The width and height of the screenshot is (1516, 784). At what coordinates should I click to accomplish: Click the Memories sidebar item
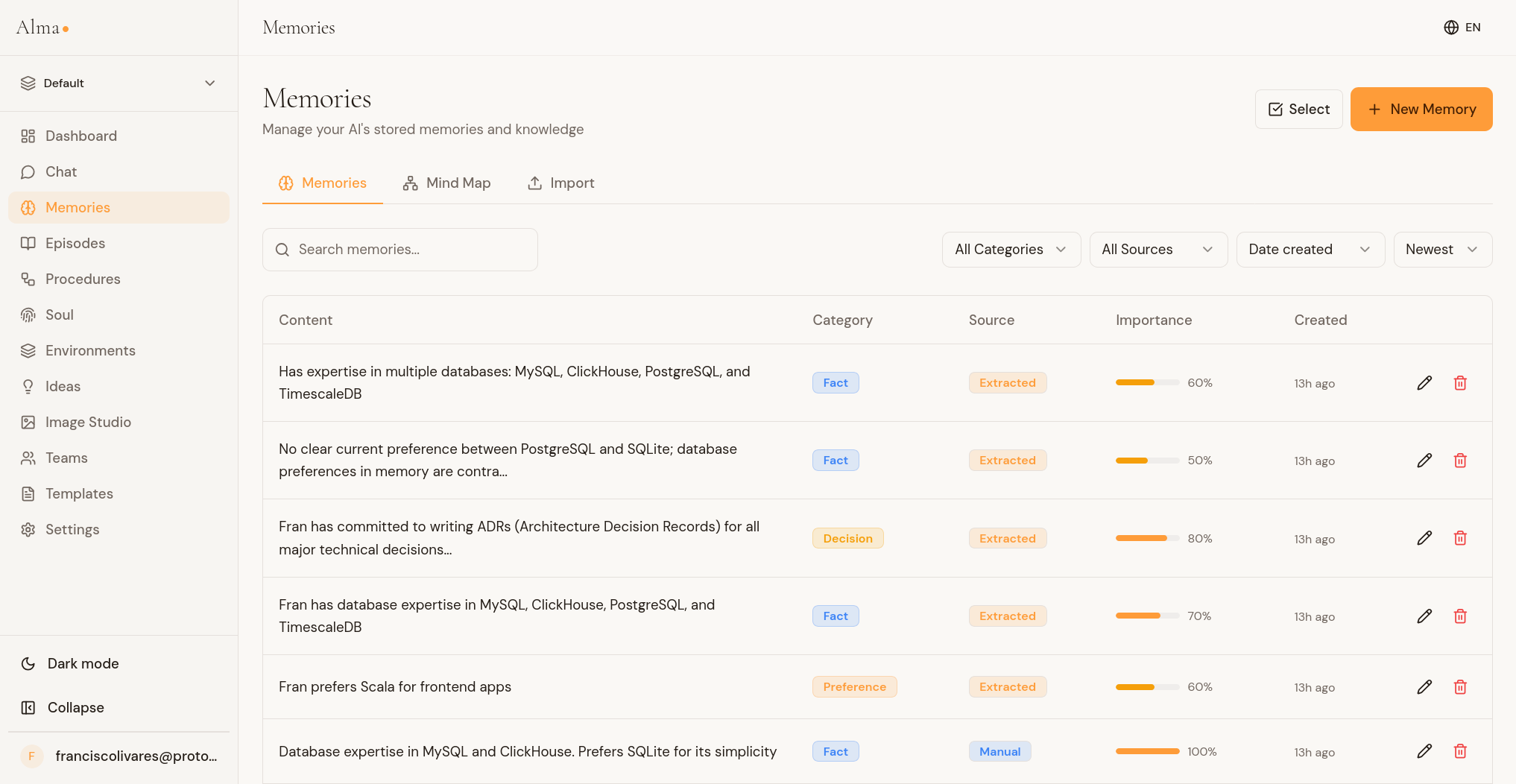pyautogui.click(x=119, y=207)
